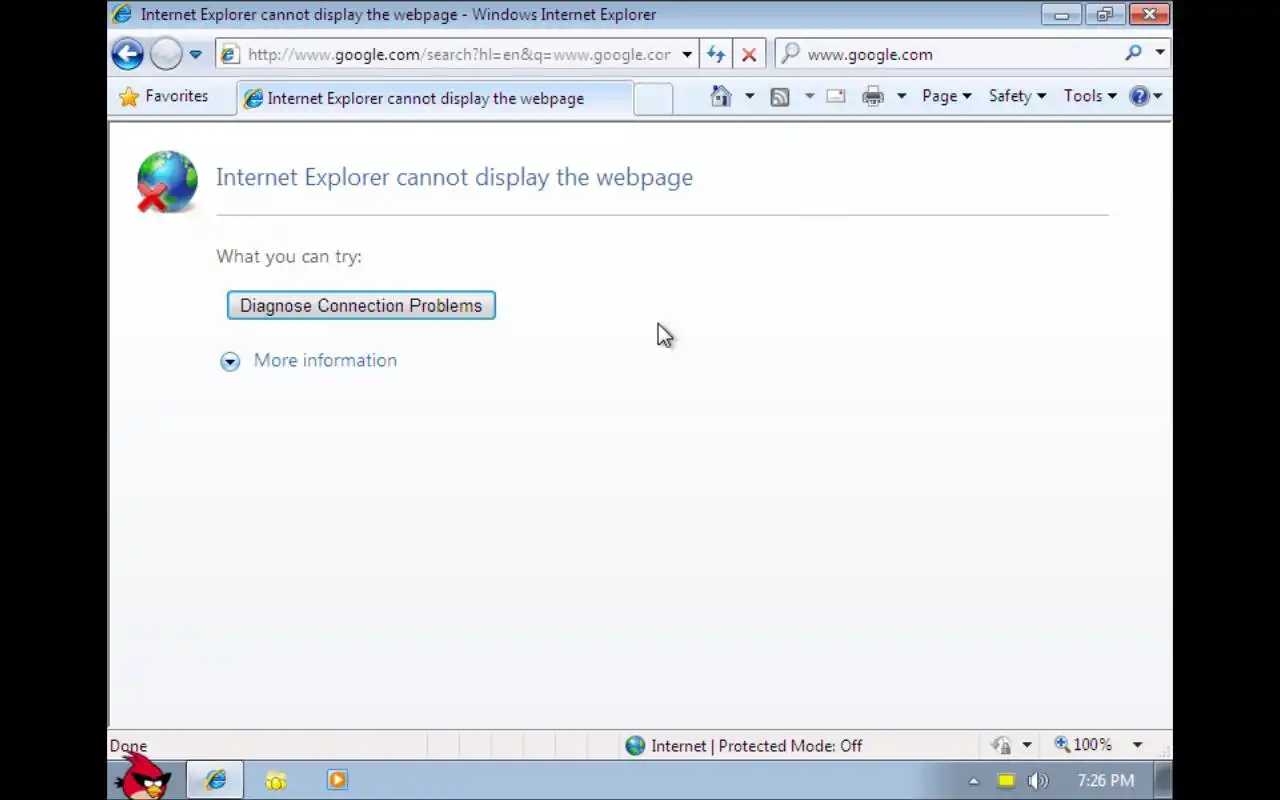Close the Internet Explorer window
Screen dimensions: 1280x800
click(x=1149, y=14)
